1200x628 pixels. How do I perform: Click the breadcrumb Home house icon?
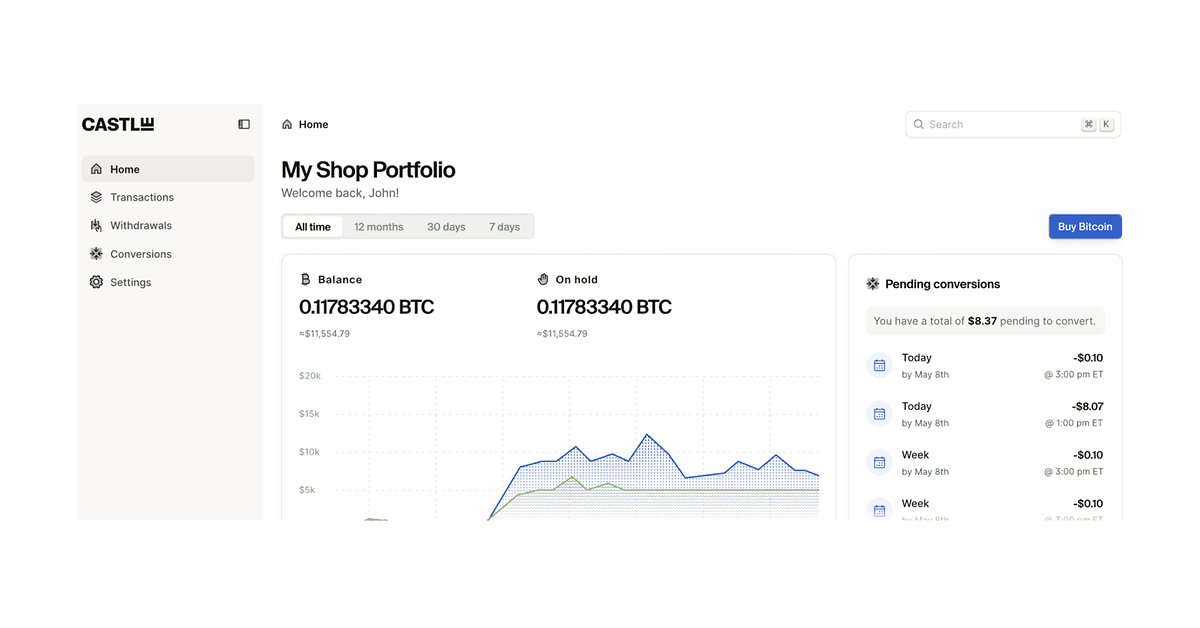click(287, 124)
